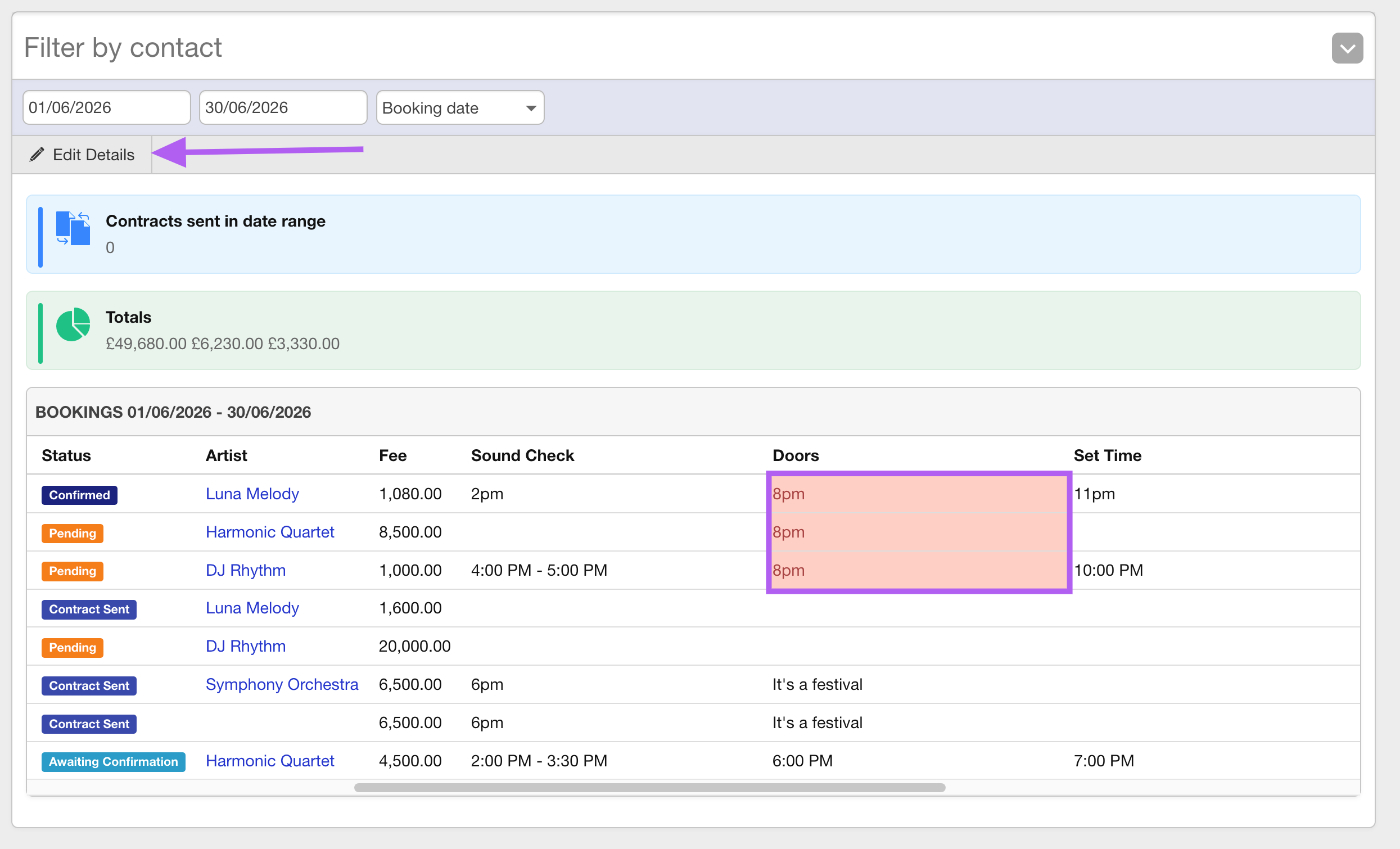Click the 7:00 PM set time cell
This screenshot has height=849, width=1400.
(x=1103, y=761)
